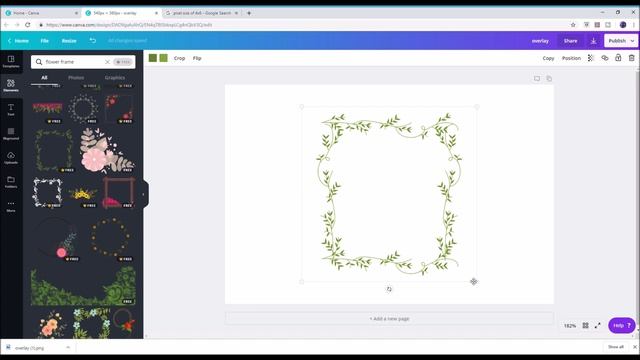Open the Templates panel in sidebar
The width and height of the screenshot is (640, 360).
[11, 61]
